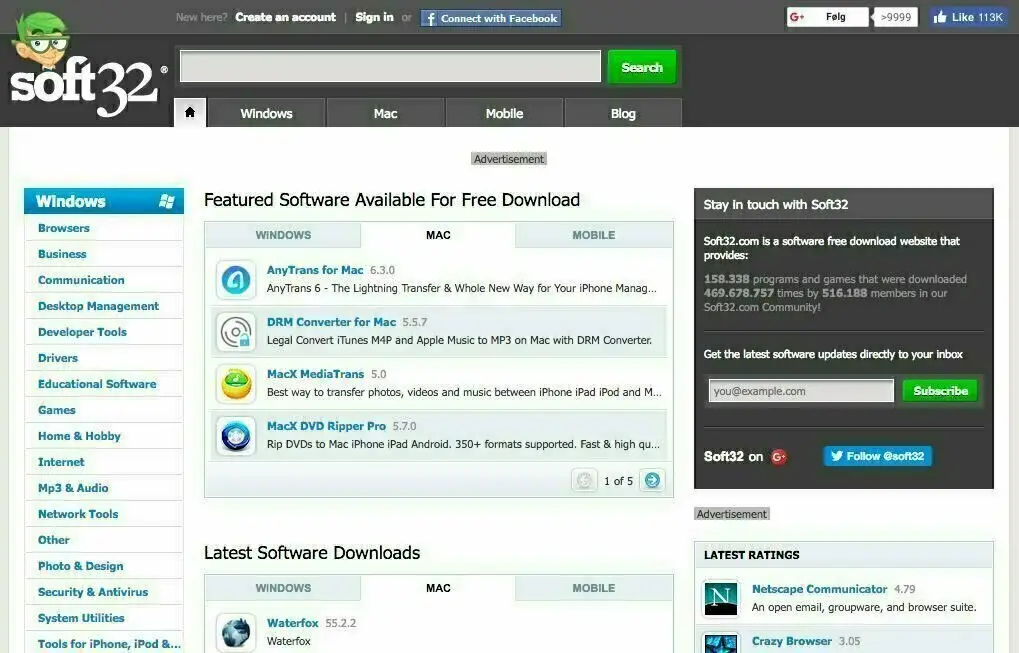Follow @soft32 on Twitter
This screenshot has width=1019, height=653.
coord(877,456)
